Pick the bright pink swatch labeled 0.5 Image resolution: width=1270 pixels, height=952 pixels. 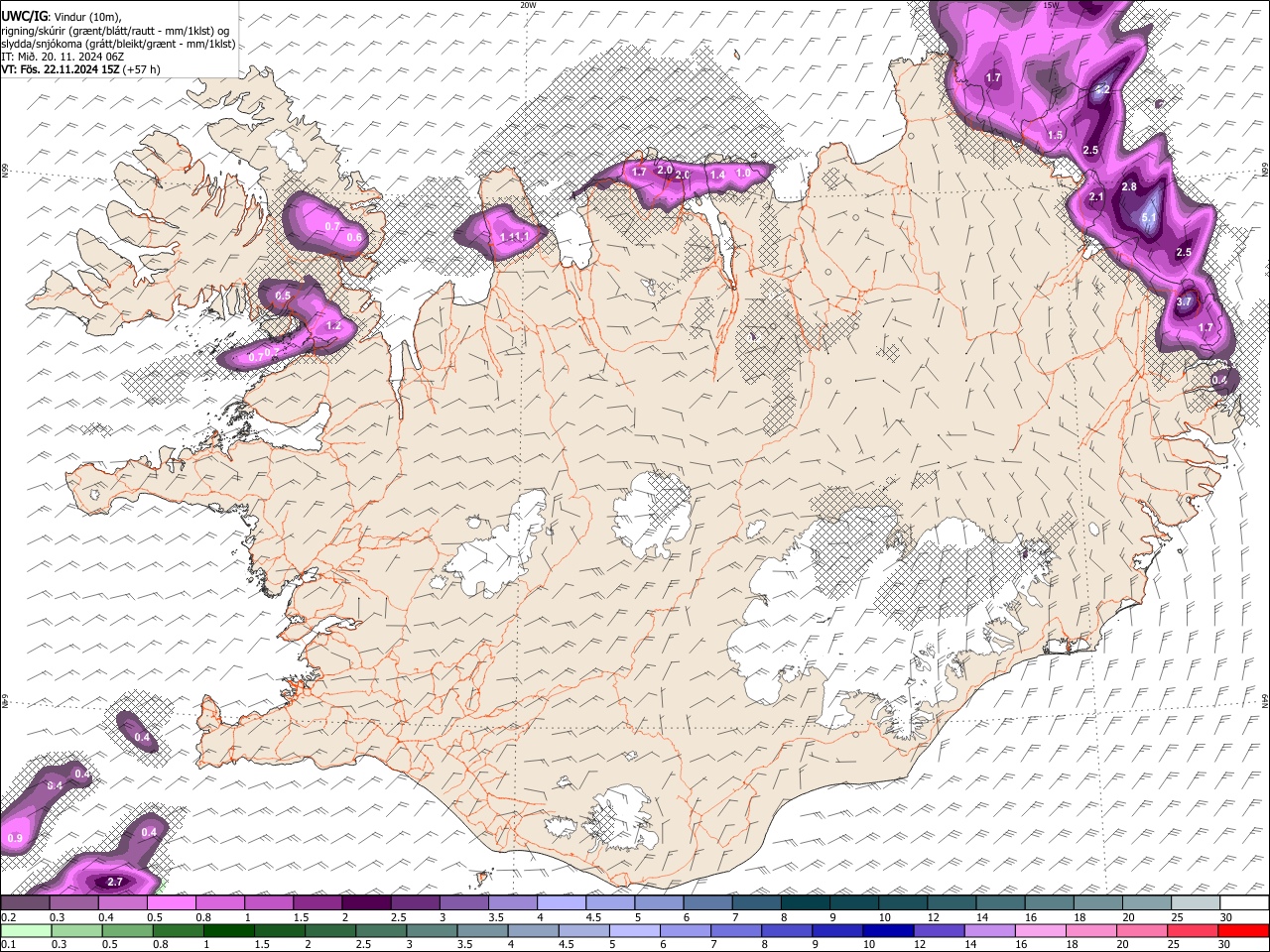click(172, 903)
